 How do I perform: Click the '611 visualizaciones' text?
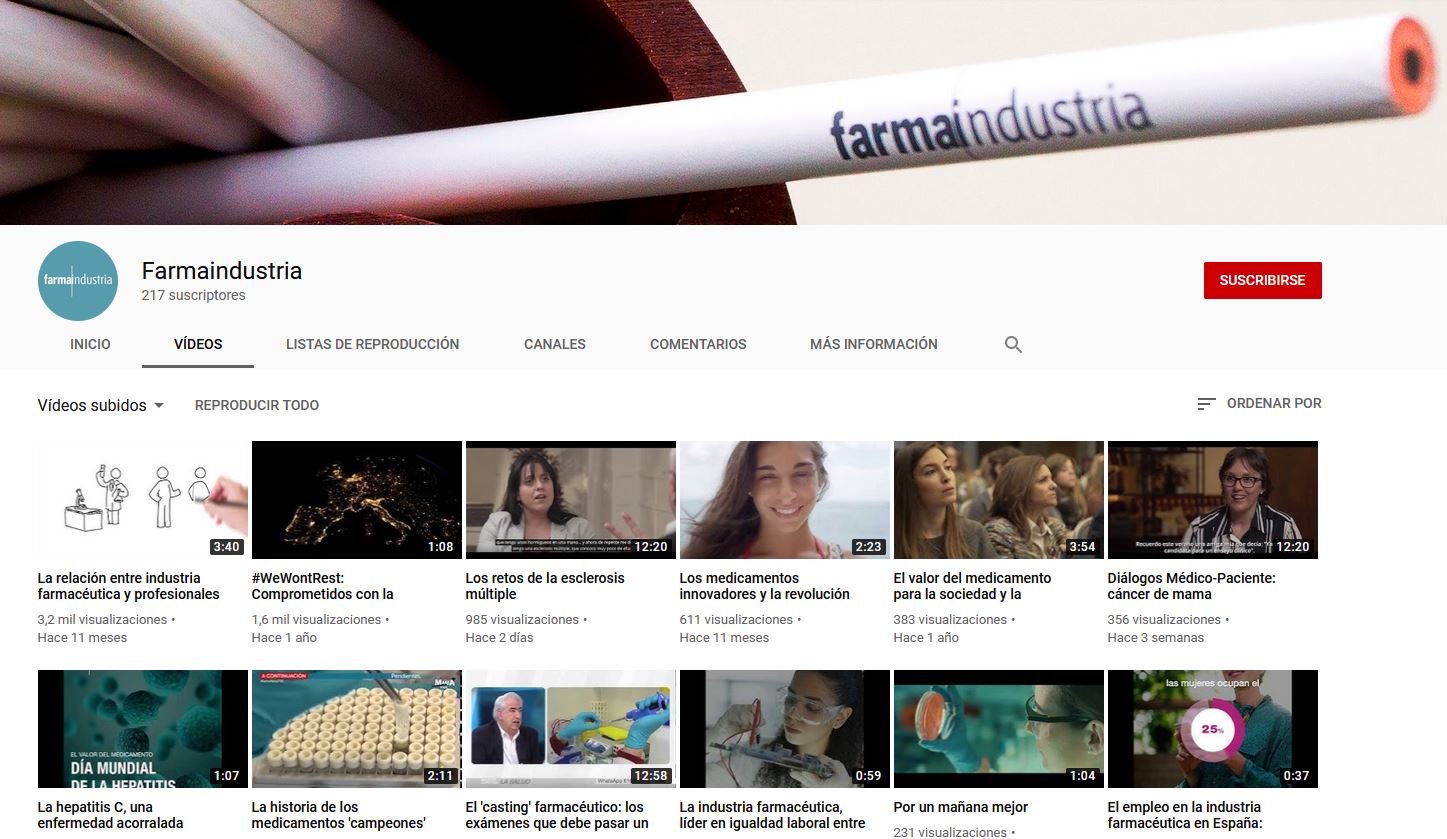736,620
